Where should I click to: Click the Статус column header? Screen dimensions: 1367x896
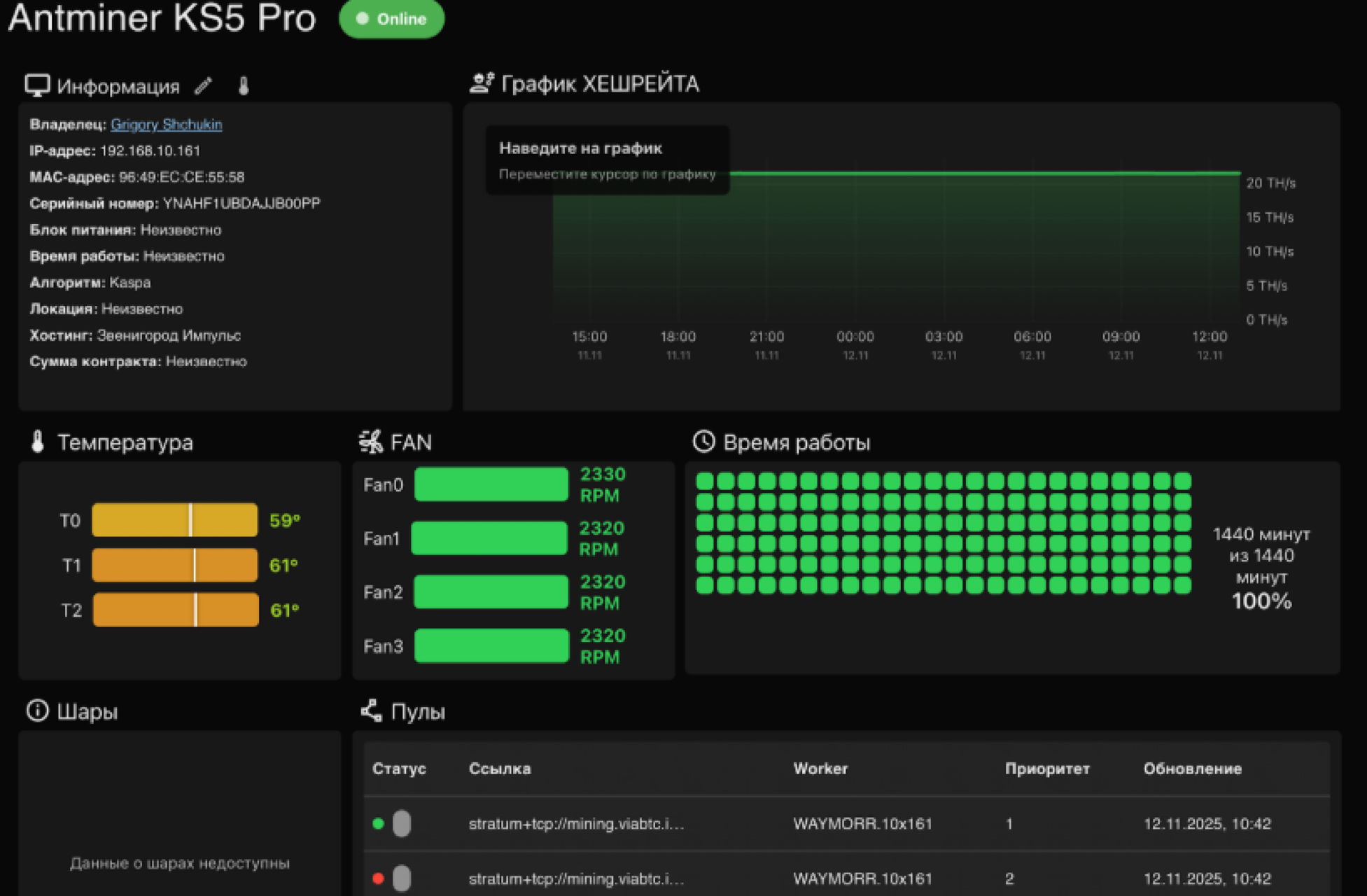point(399,769)
